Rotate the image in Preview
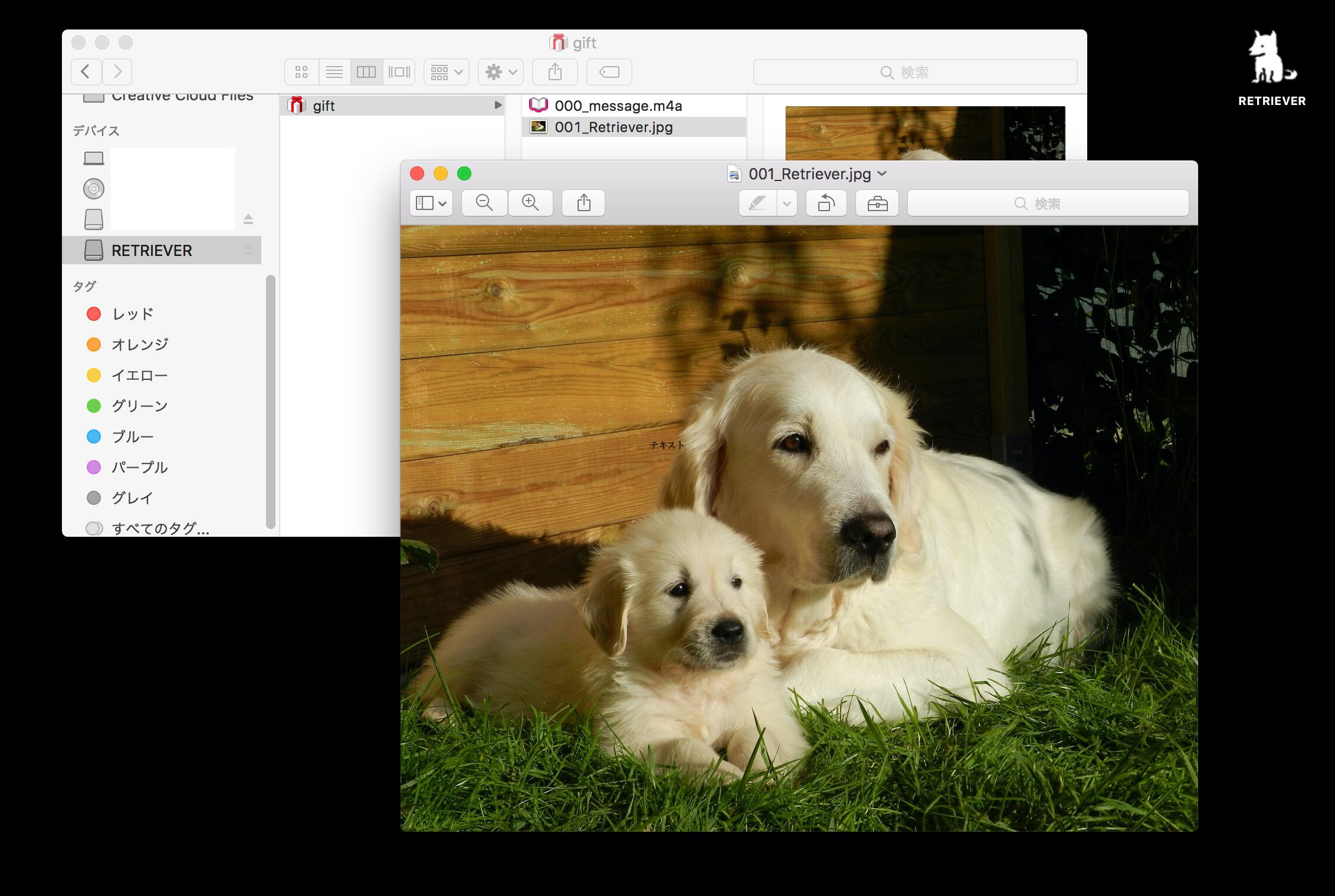This screenshot has width=1335, height=896. (826, 203)
